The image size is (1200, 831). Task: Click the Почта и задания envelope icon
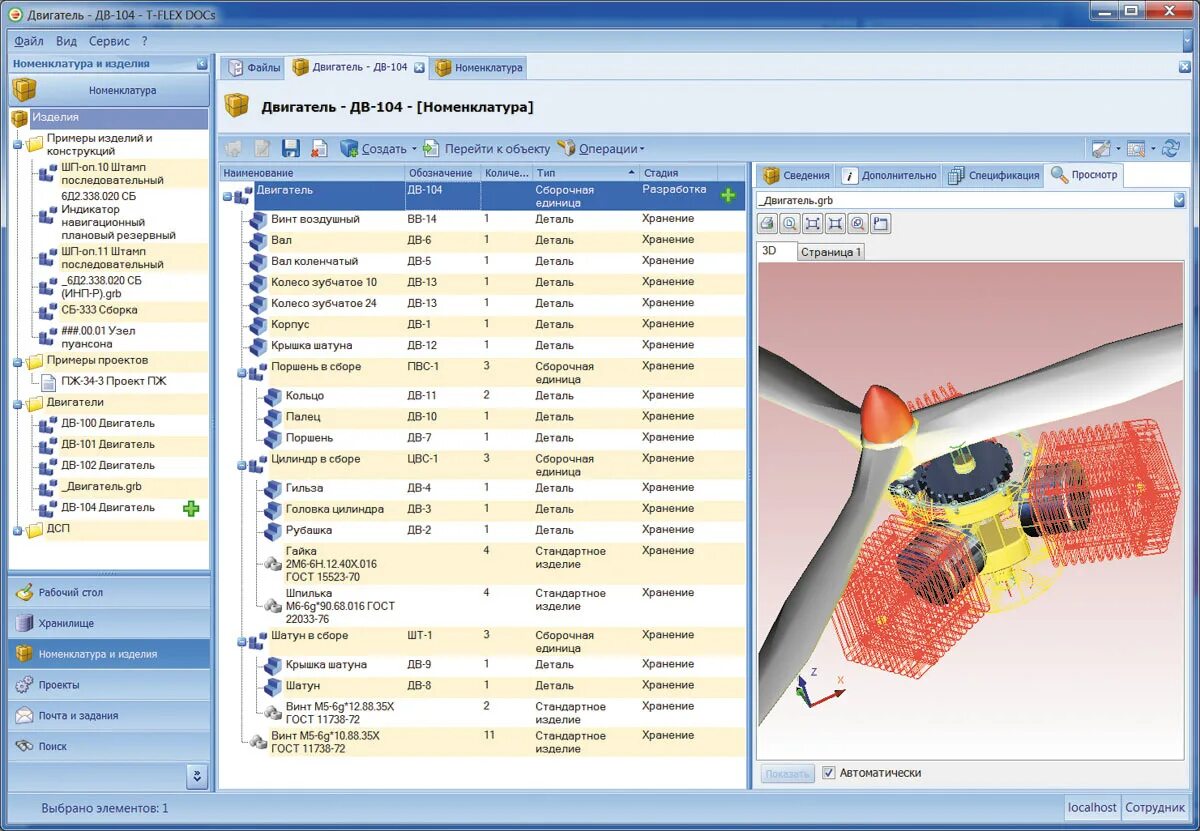(x=24, y=716)
